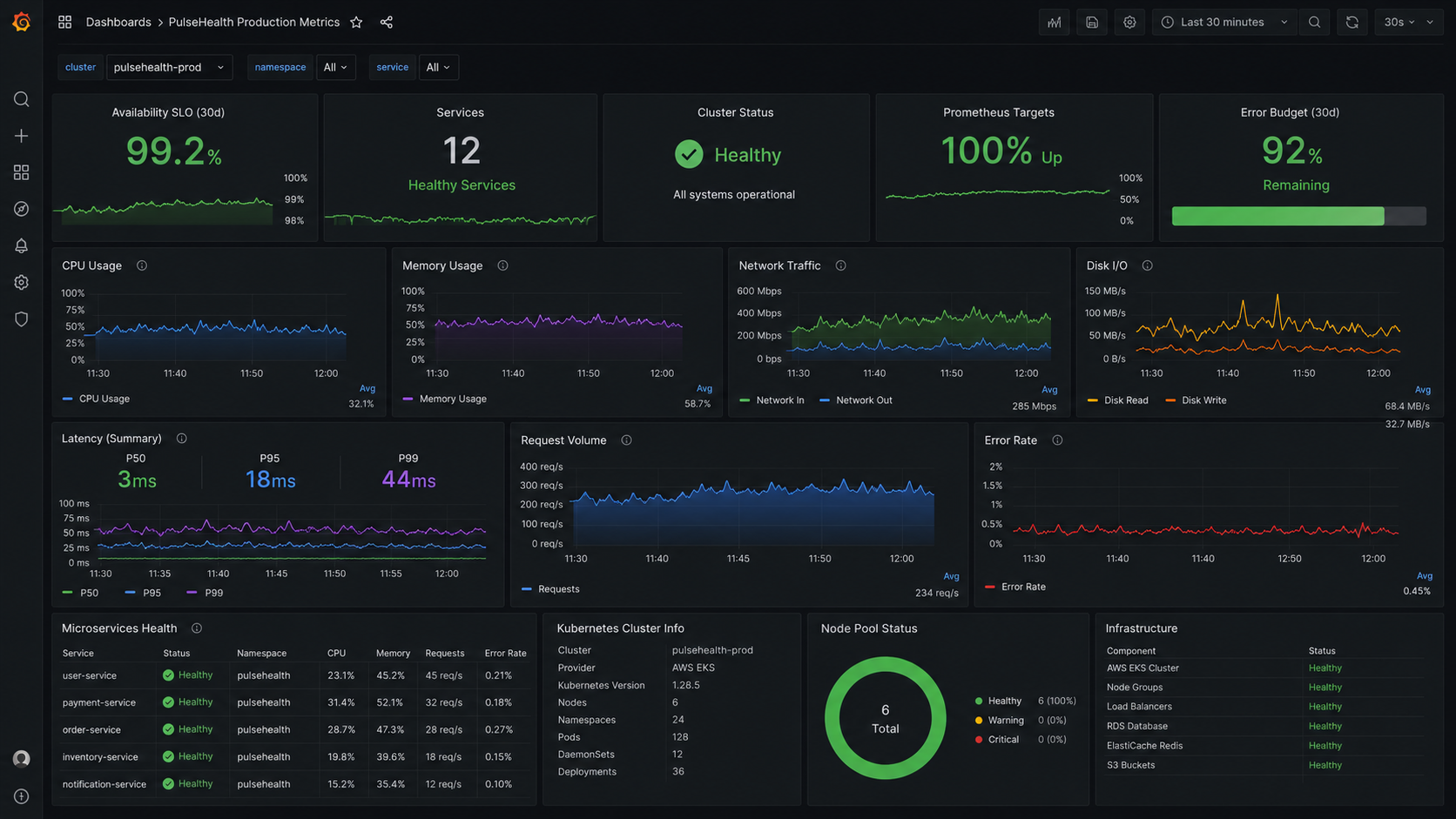Open the 30s refresh interval dropdown
This screenshot has width=1456, height=819.
click(1408, 23)
